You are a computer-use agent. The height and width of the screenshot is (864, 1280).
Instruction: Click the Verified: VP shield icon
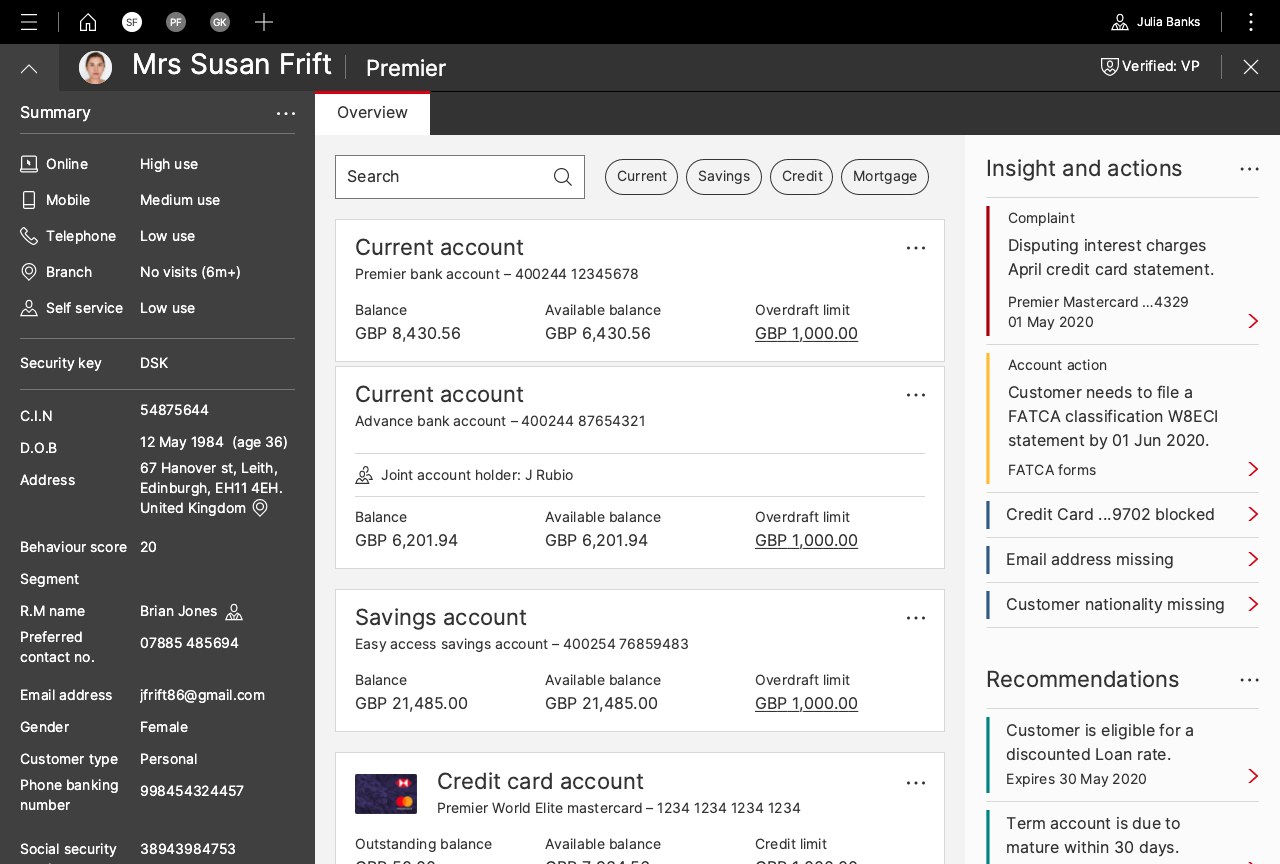[1109, 66]
